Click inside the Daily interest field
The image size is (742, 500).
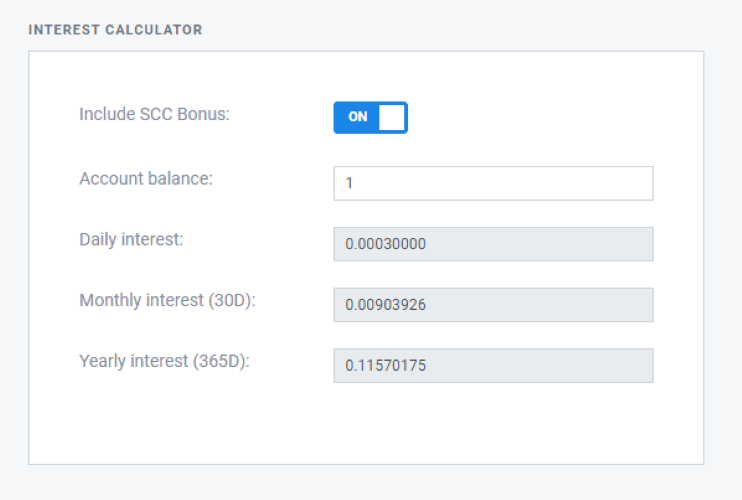point(493,244)
